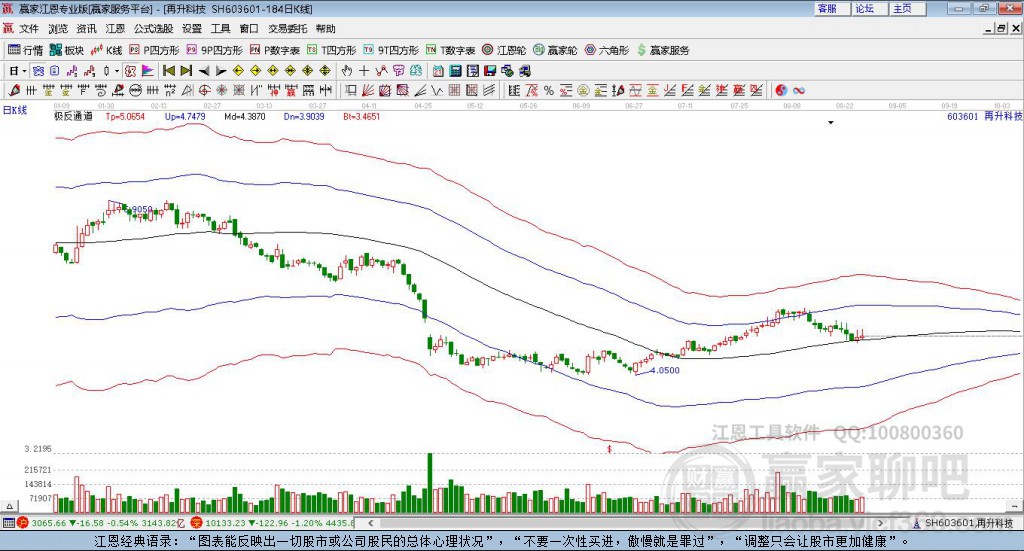Open the 浏览 menu
Viewport: 1024px width, 551px height.
click(x=57, y=29)
